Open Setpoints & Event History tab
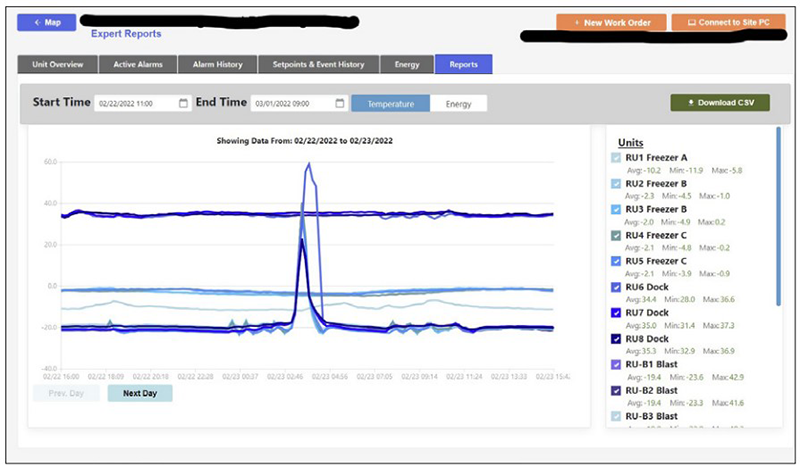 click(x=318, y=64)
